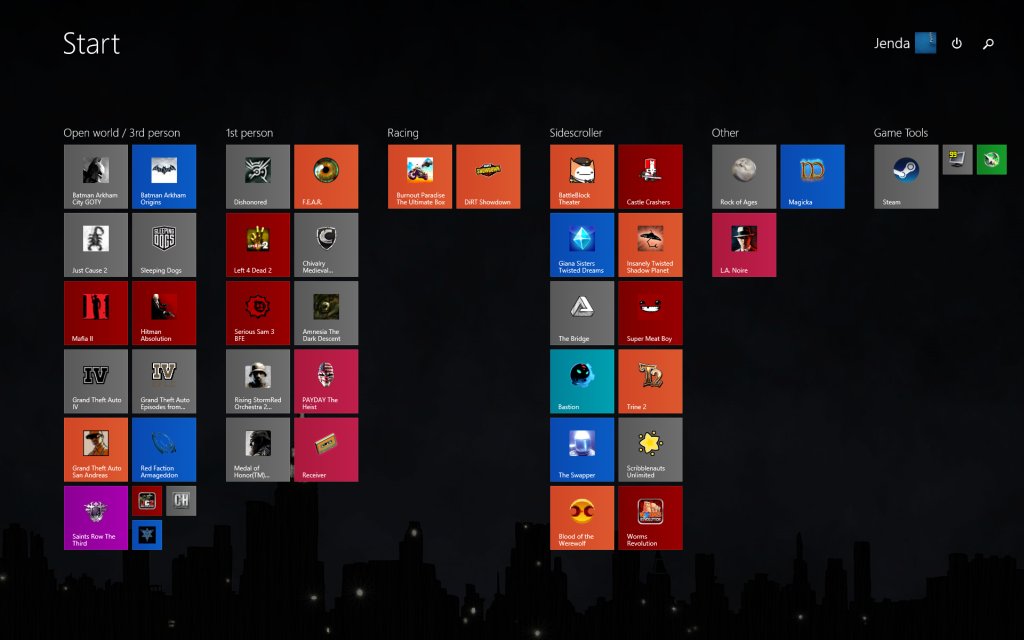1024x640 pixels.
Task: Launch the DiRT Showdown tile
Action: click(488, 176)
